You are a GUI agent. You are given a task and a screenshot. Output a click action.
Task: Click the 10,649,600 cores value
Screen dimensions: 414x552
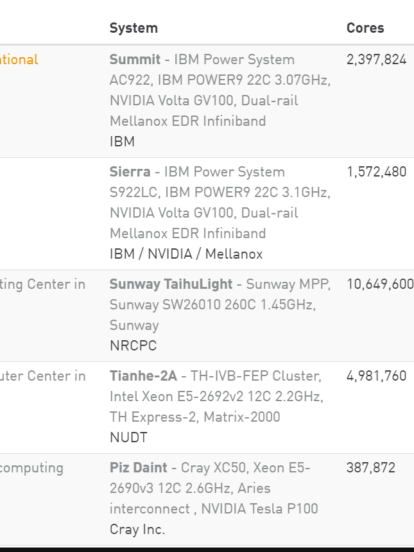coord(380,284)
